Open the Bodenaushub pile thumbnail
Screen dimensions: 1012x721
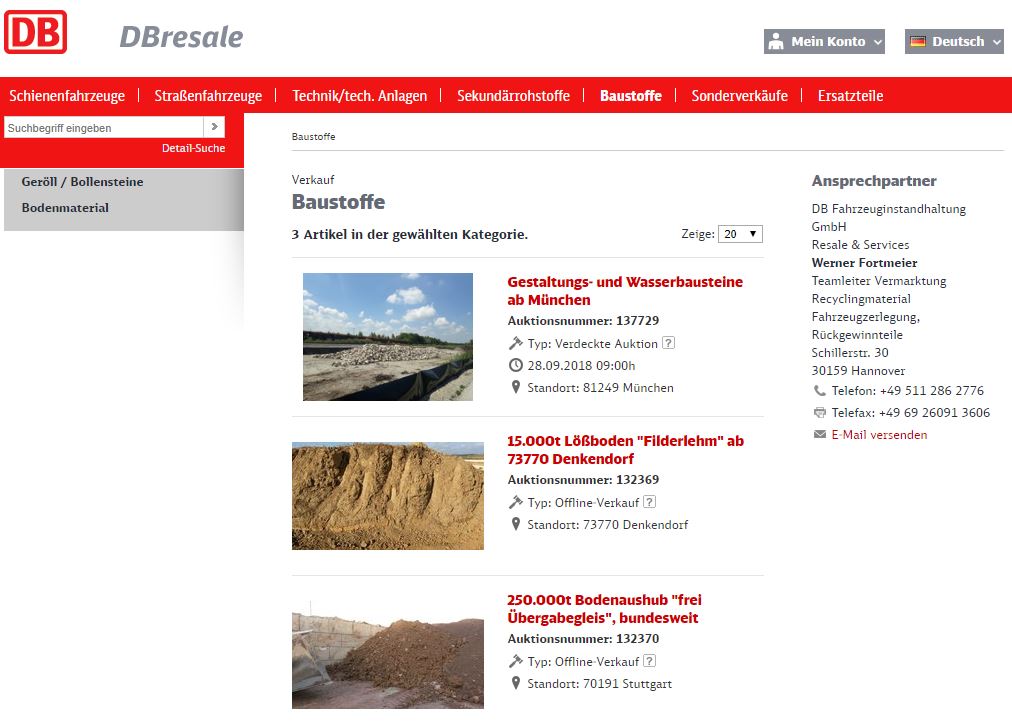pyautogui.click(x=388, y=655)
